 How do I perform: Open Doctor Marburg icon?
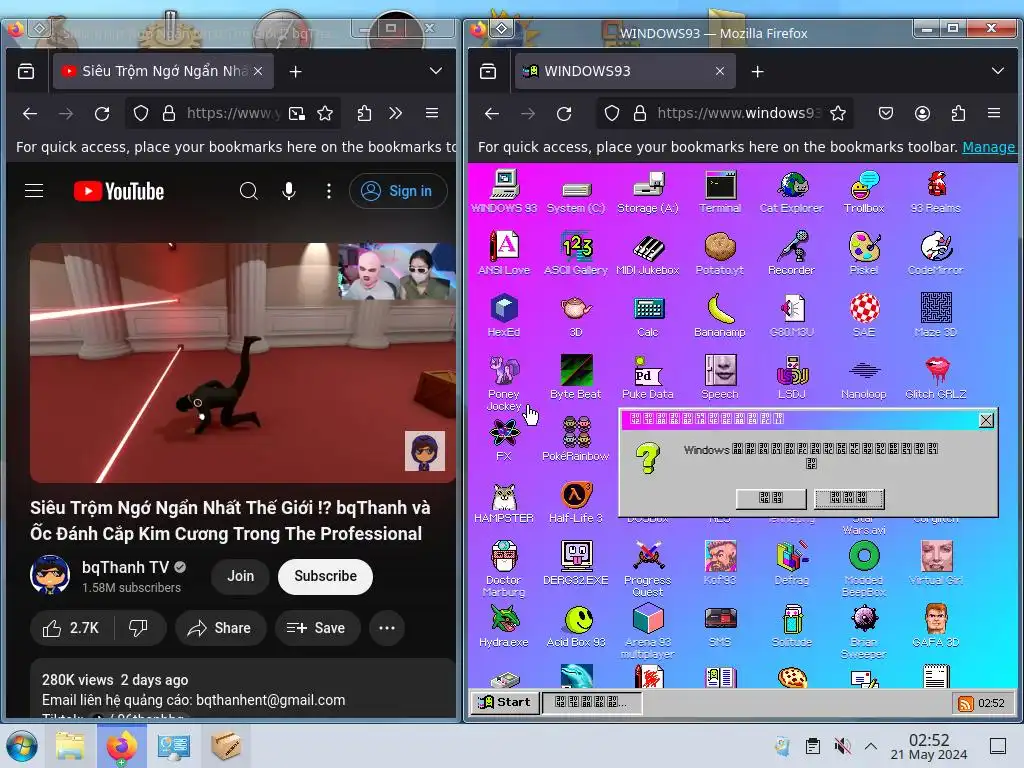tap(504, 568)
